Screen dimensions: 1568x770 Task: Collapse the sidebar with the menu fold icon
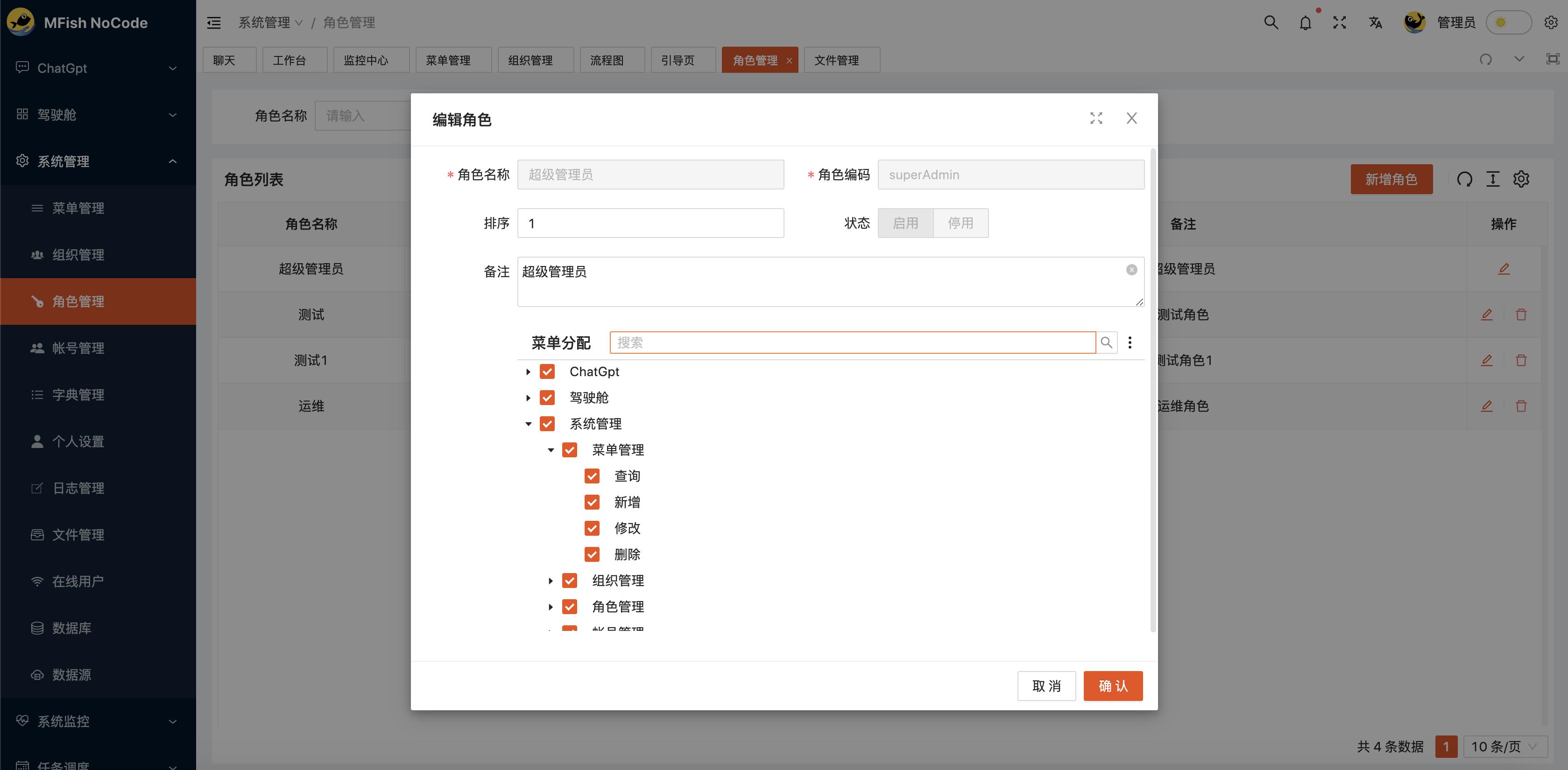(214, 23)
